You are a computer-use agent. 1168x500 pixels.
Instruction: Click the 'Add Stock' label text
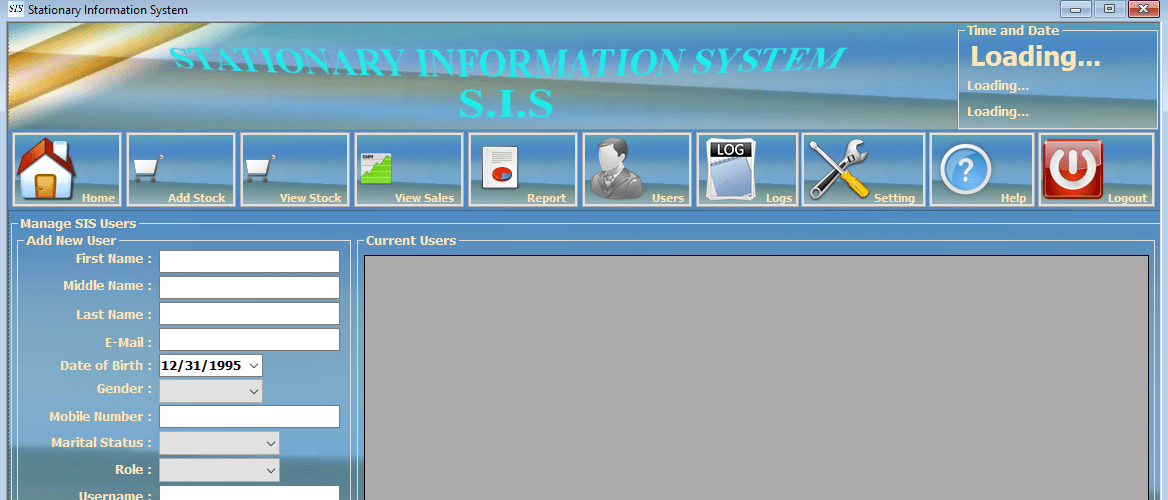click(x=197, y=198)
